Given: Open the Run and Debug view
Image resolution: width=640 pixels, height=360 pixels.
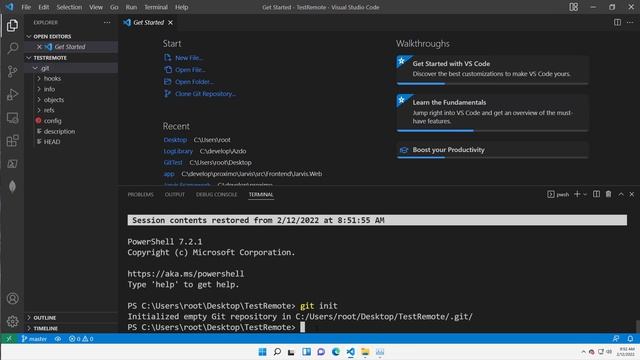Looking at the screenshot, I should pos(12,95).
